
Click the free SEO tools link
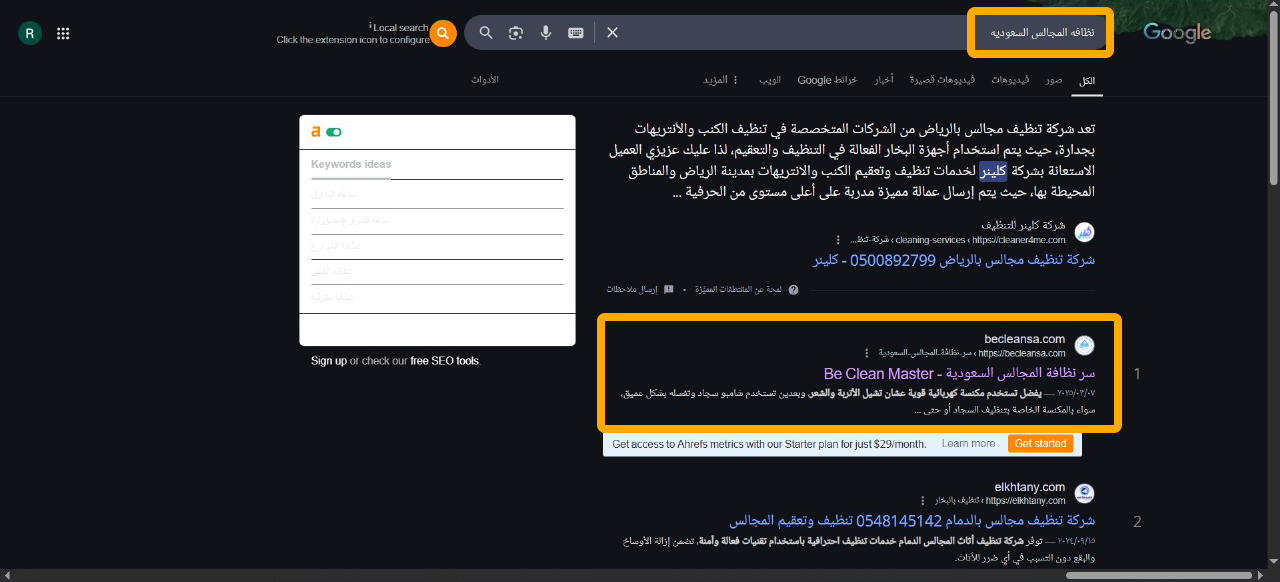click(445, 361)
